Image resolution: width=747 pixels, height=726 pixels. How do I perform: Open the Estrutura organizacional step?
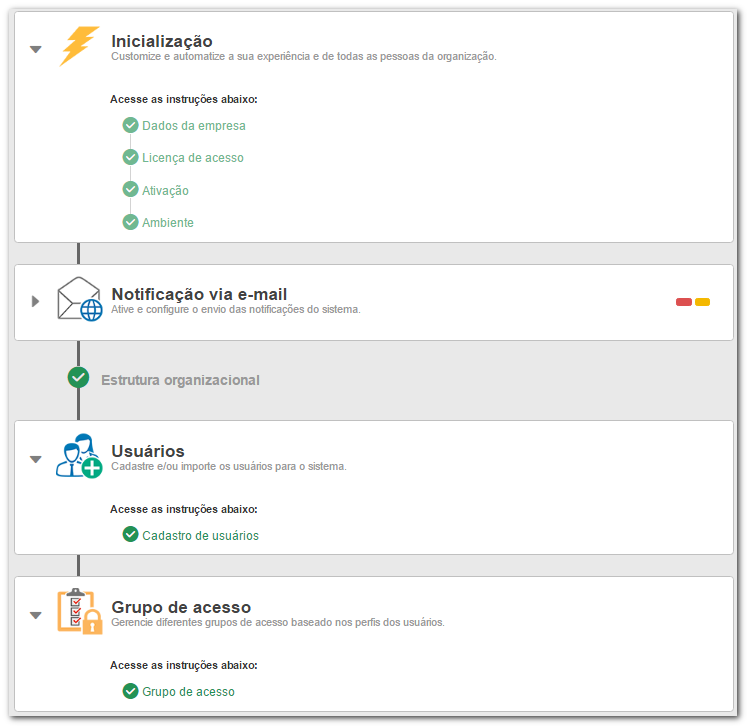pyautogui.click(x=180, y=380)
